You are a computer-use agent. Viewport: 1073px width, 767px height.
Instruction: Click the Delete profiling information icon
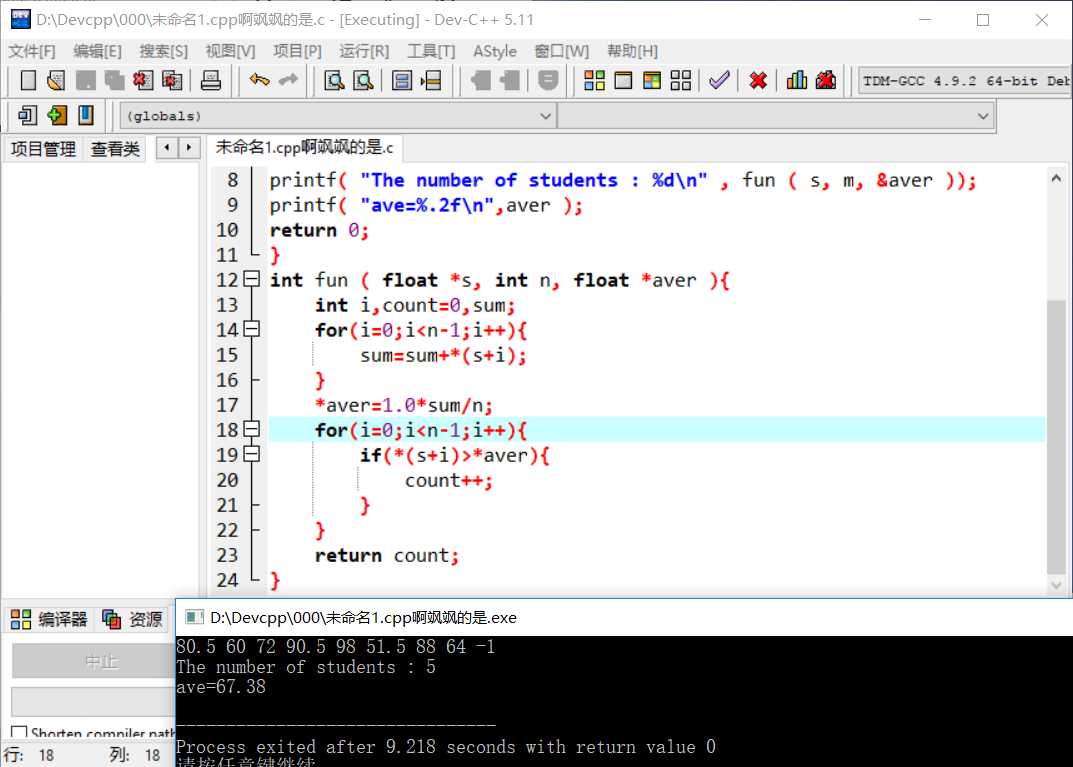[x=826, y=81]
